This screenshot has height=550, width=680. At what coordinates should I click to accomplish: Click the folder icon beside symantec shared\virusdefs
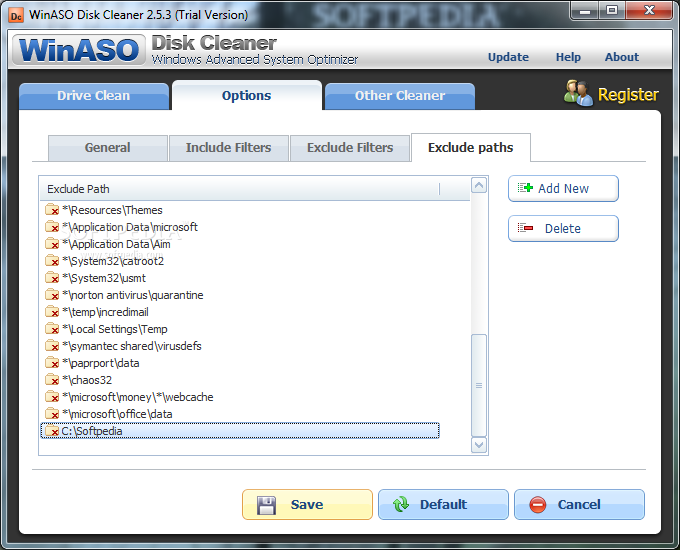pyautogui.click(x=52, y=346)
